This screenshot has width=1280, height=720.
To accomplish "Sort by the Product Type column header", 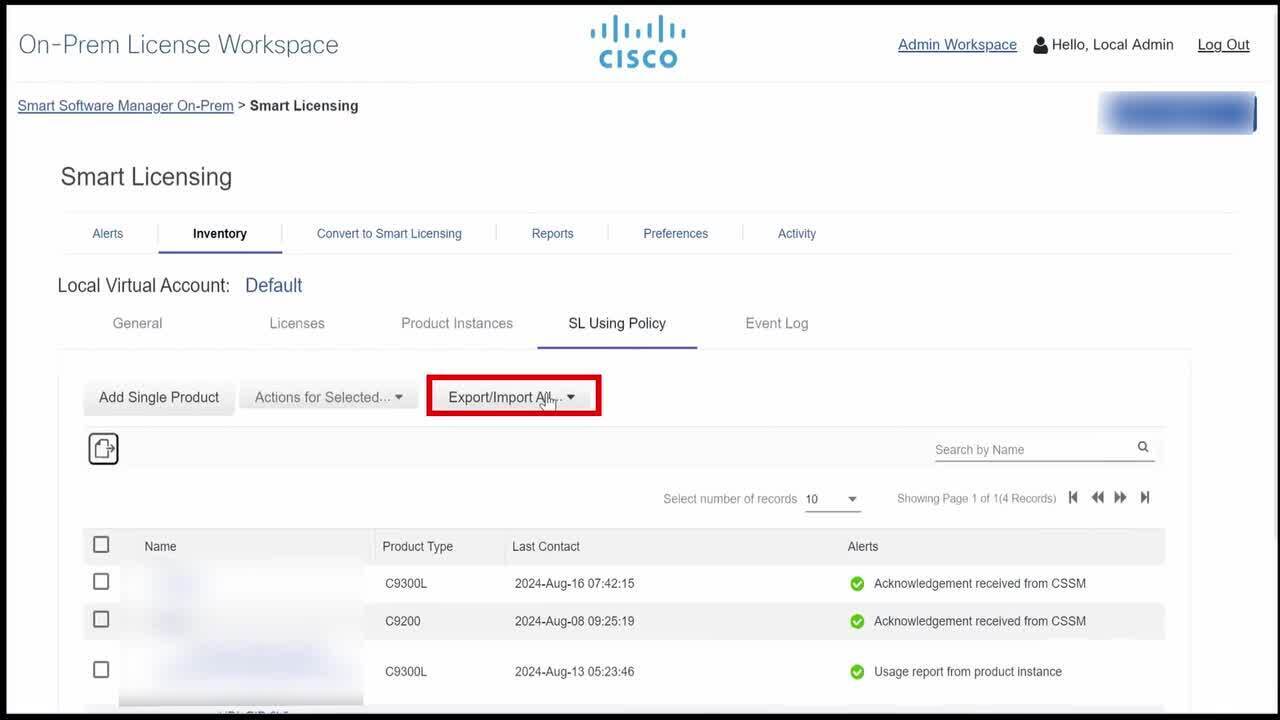I will tap(418, 546).
